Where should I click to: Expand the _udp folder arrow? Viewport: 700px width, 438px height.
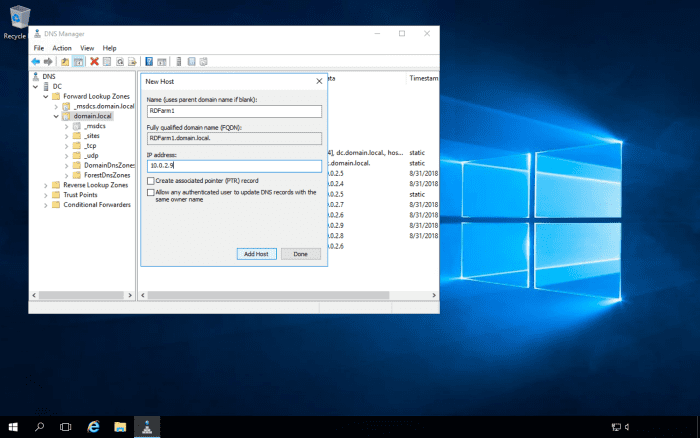[67, 156]
